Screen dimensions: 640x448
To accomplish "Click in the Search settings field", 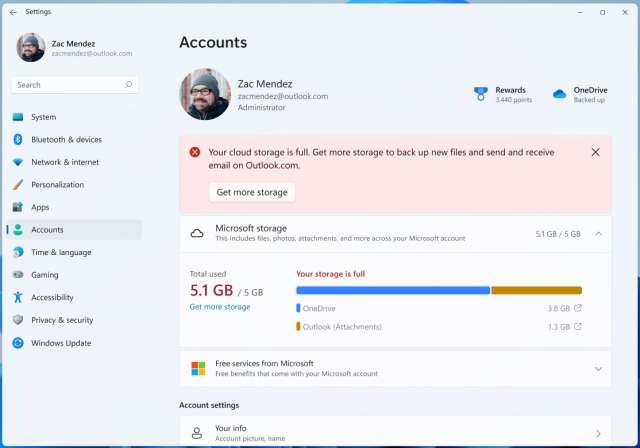I will 74,85.
